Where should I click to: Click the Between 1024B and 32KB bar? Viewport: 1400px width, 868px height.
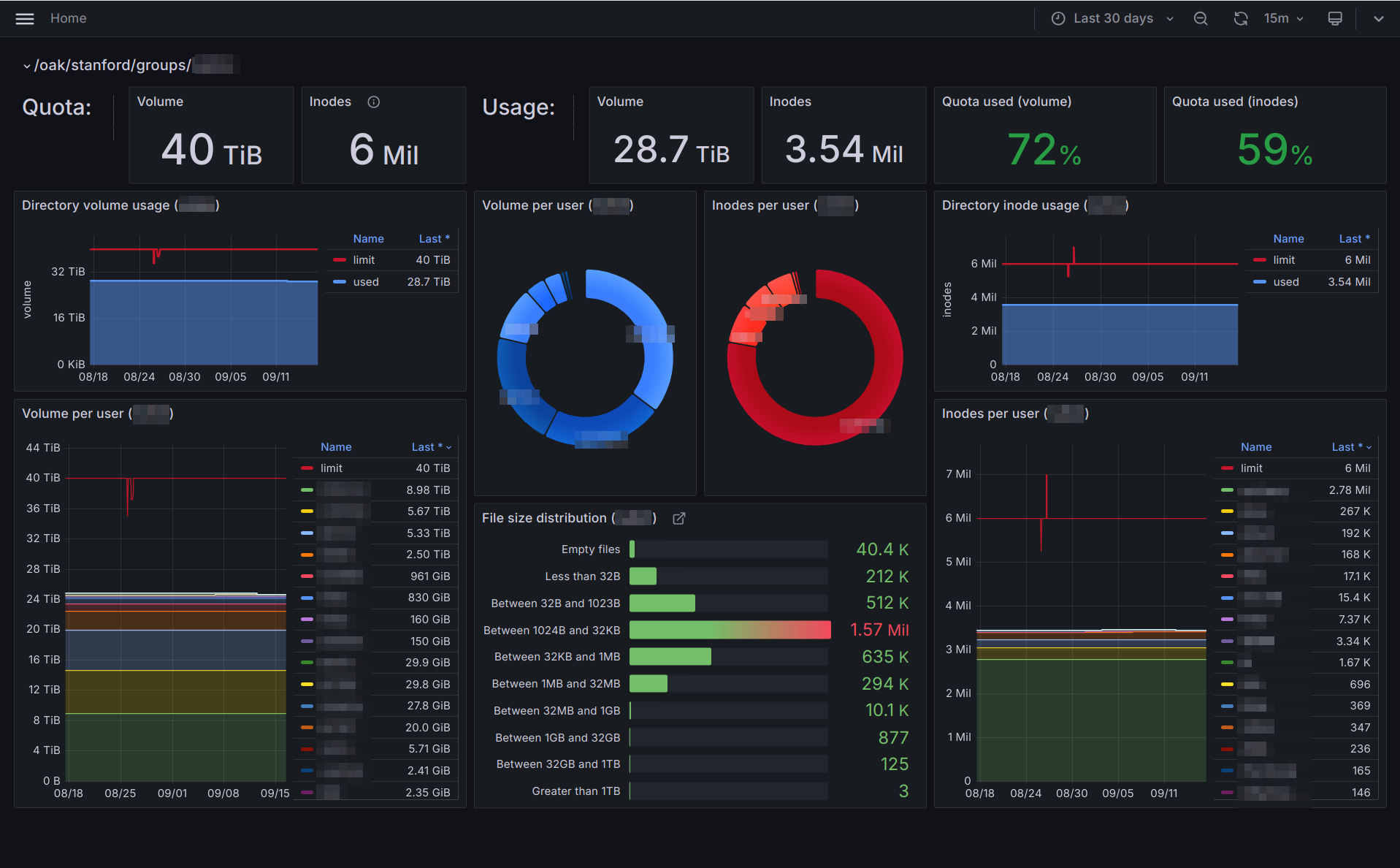click(x=730, y=630)
